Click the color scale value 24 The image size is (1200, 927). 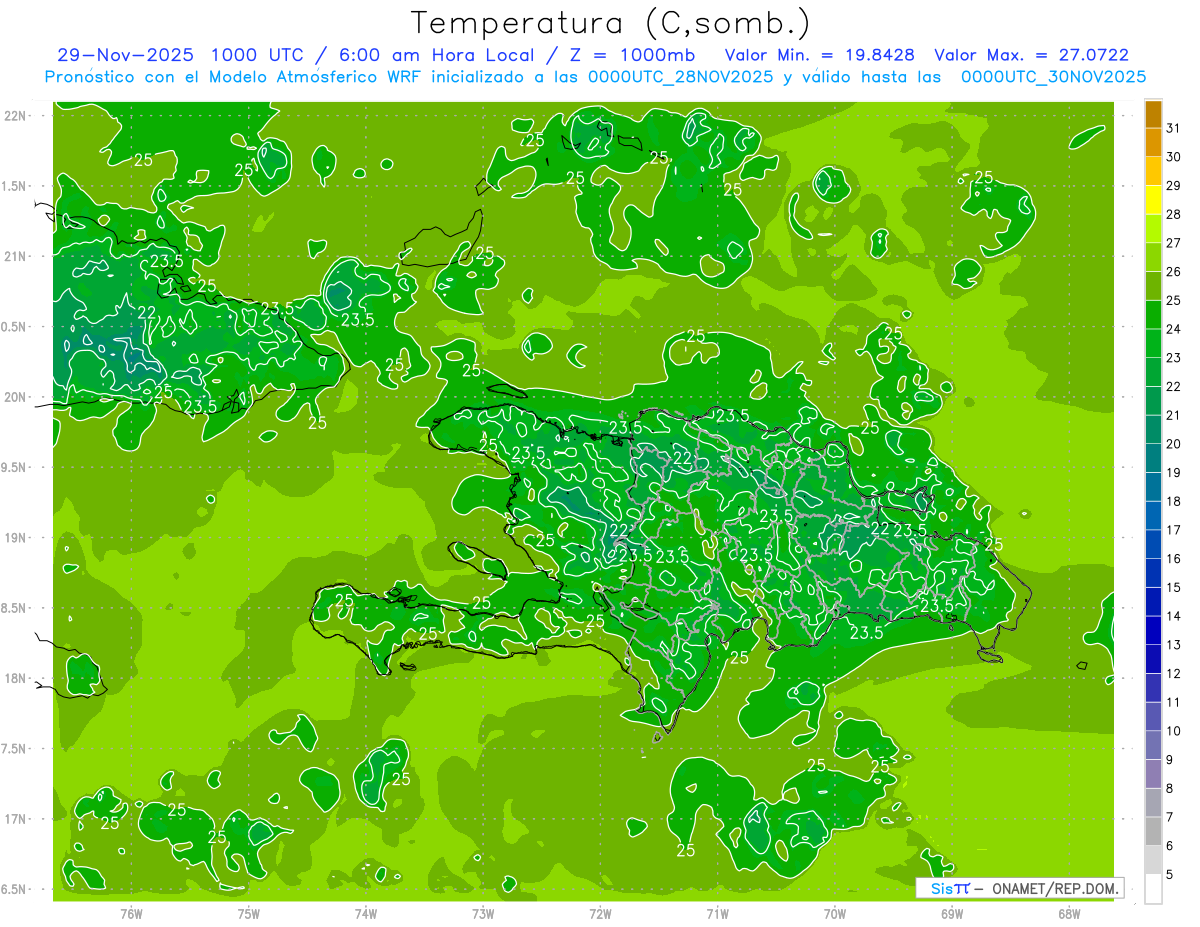point(1174,329)
